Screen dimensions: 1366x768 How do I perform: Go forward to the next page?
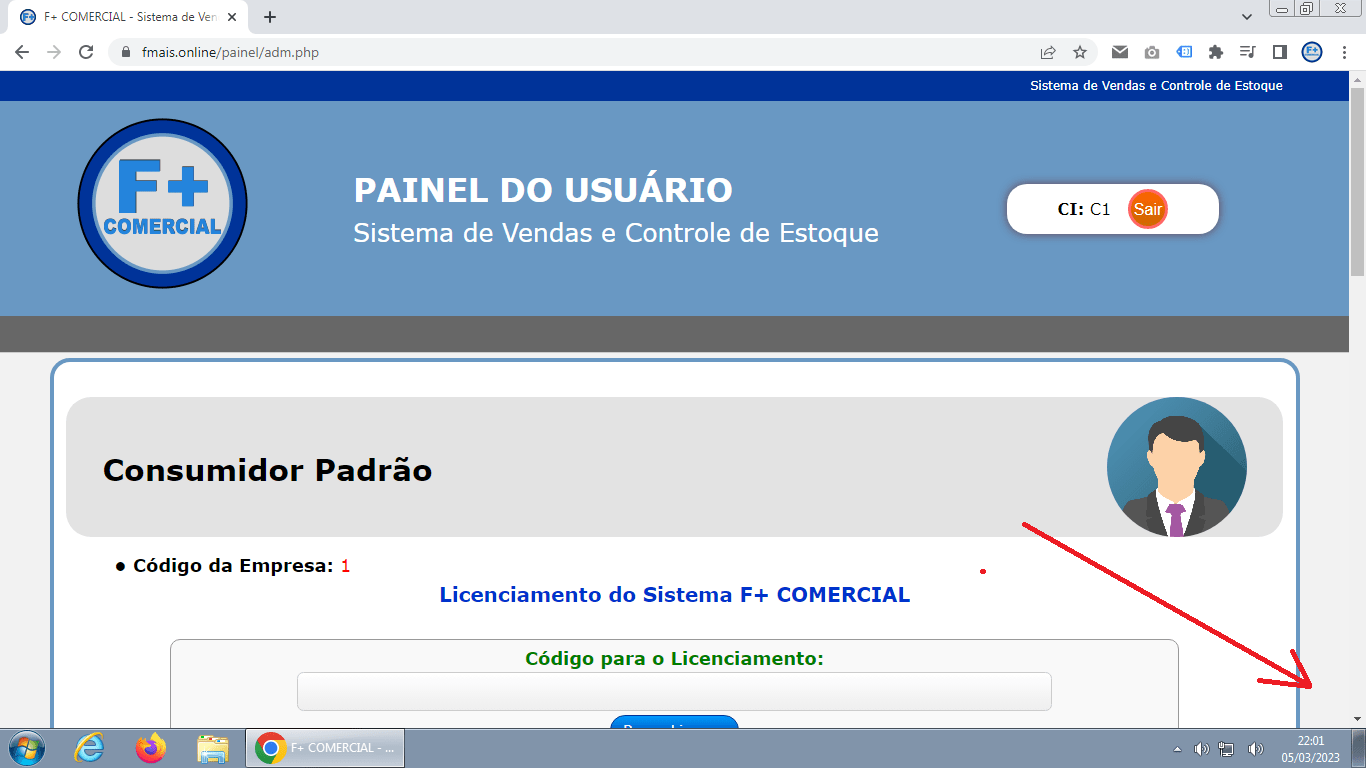pyautogui.click(x=54, y=52)
